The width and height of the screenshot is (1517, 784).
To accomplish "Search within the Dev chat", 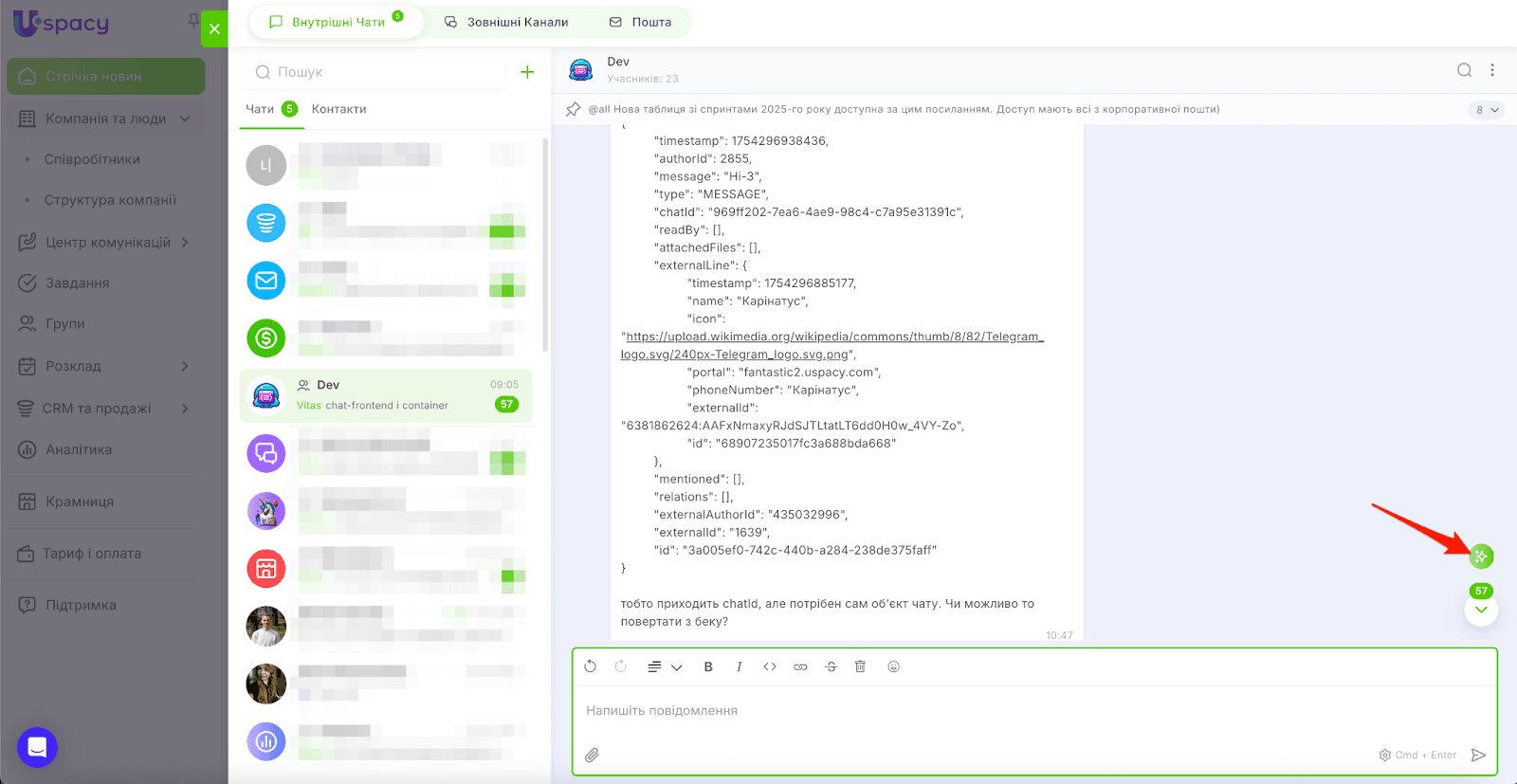I will point(1465,70).
